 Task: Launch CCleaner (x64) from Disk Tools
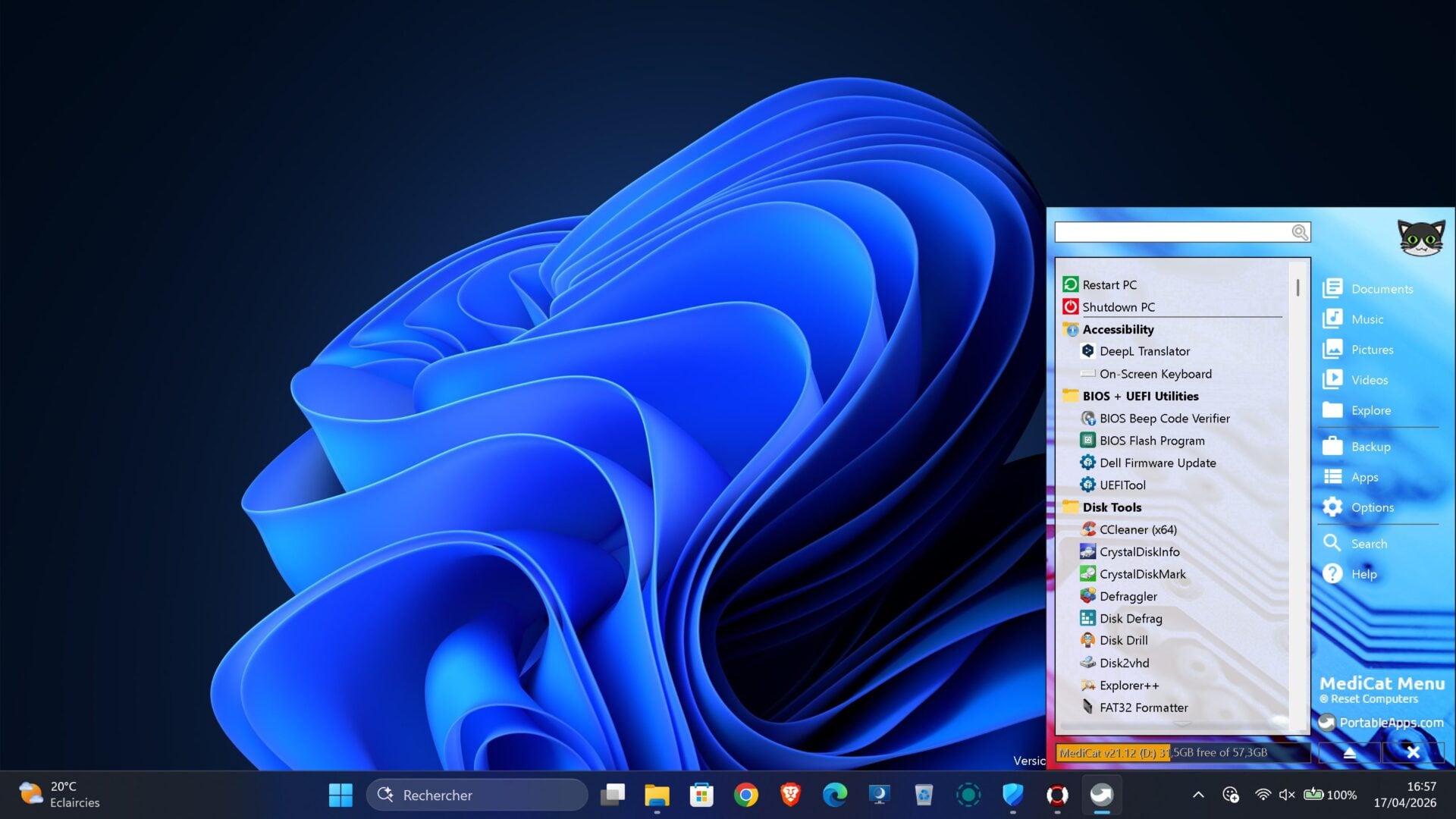[1137, 529]
